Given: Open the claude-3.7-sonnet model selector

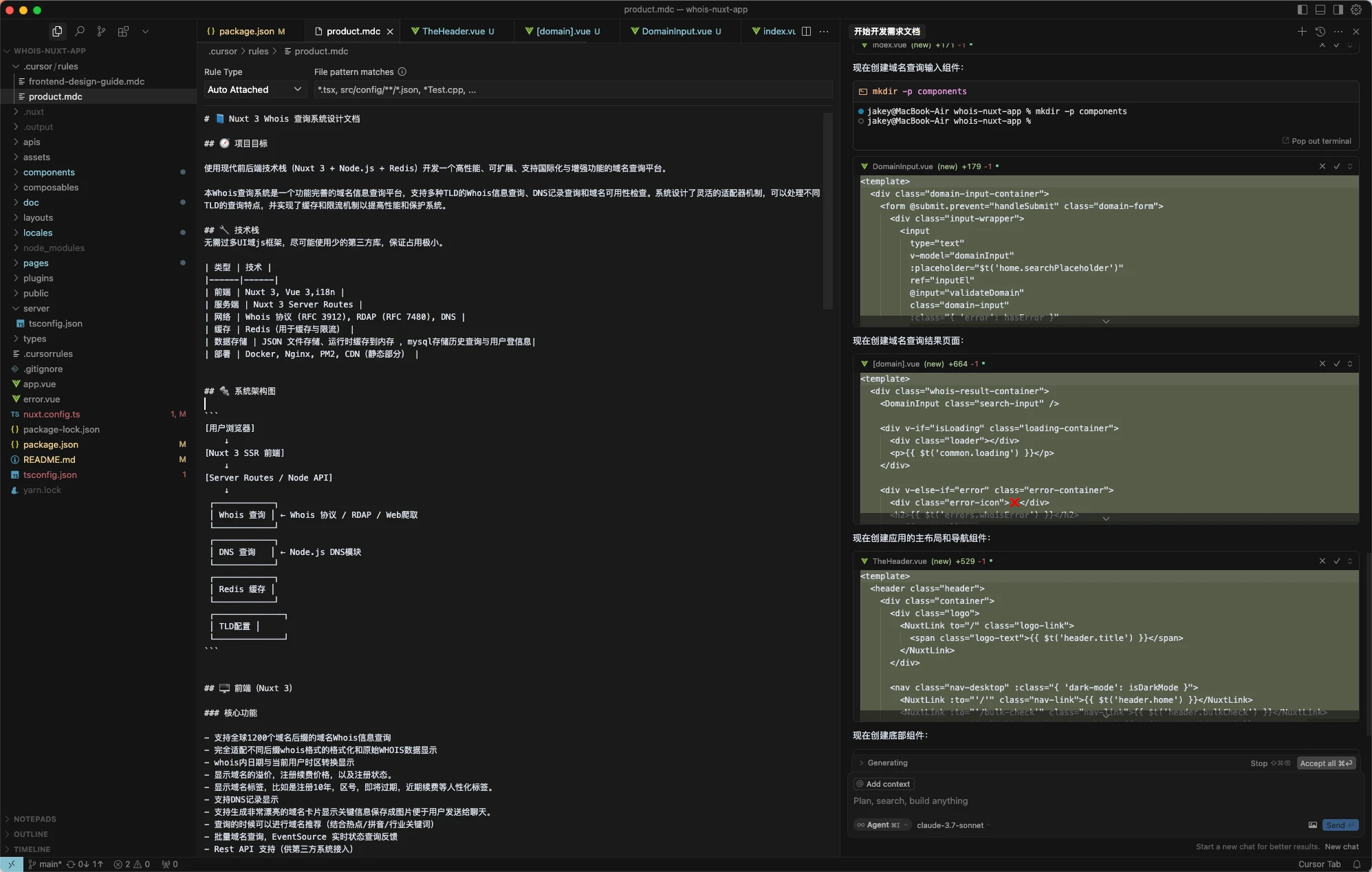Looking at the screenshot, I should 950,825.
